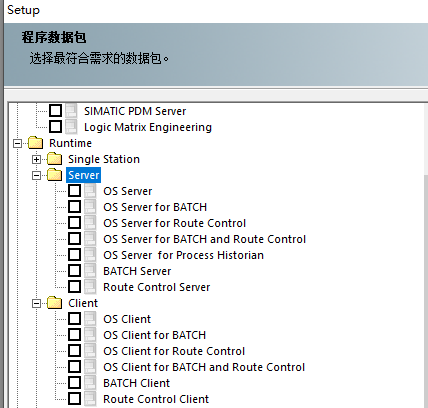This screenshot has width=428, height=408.
Task: Check the SIMATIC PDM Server checkbox
Action: pos(55,111)
